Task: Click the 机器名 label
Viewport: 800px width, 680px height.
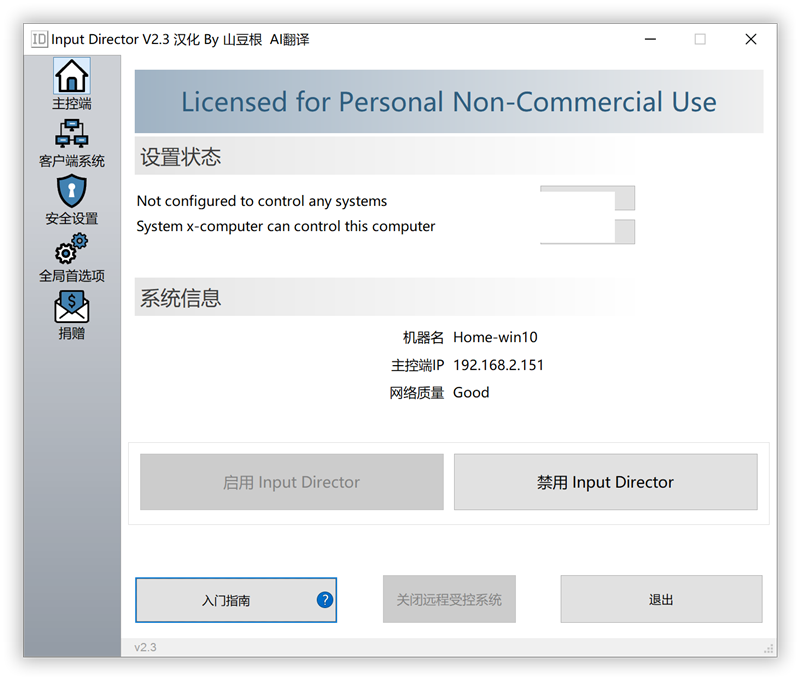Action: pos(423,337)
